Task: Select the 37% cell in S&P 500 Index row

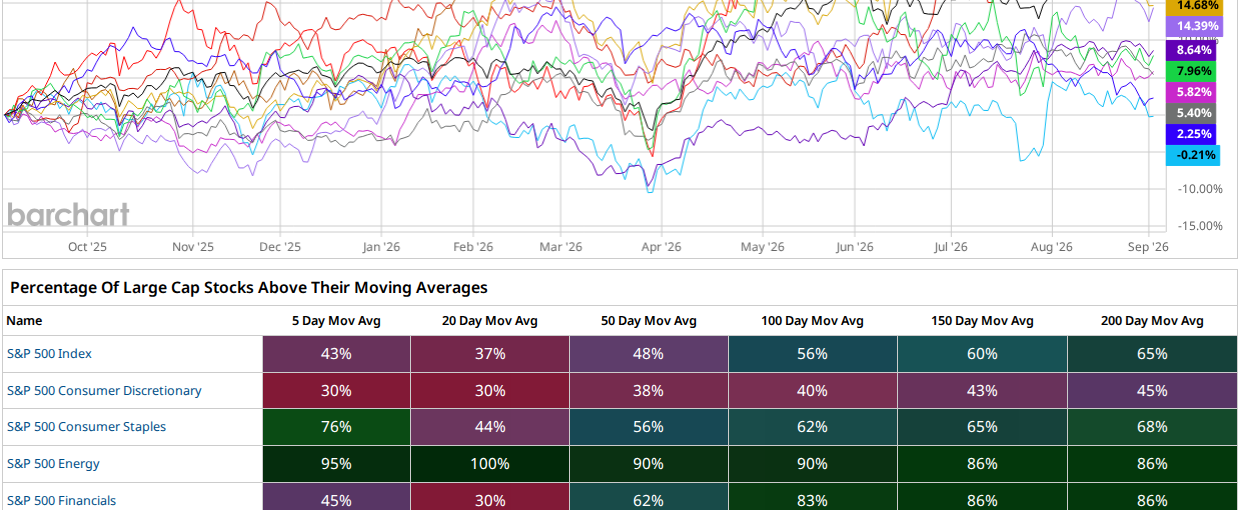Action: coord(490,354)
